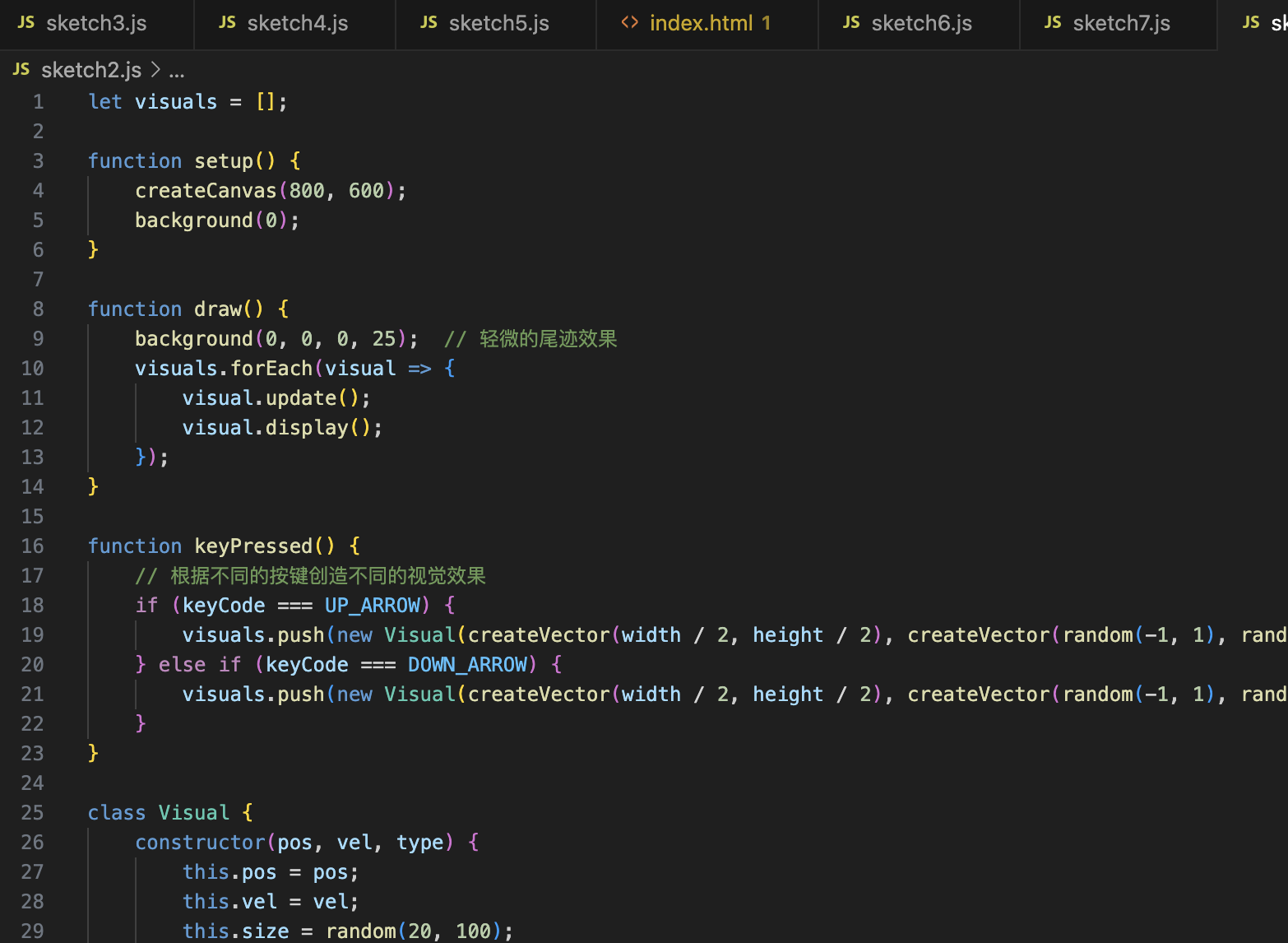Click the JS icon on the sketch5.js tab
This screenshot has width=1288, height=943.
coord(429,22)
